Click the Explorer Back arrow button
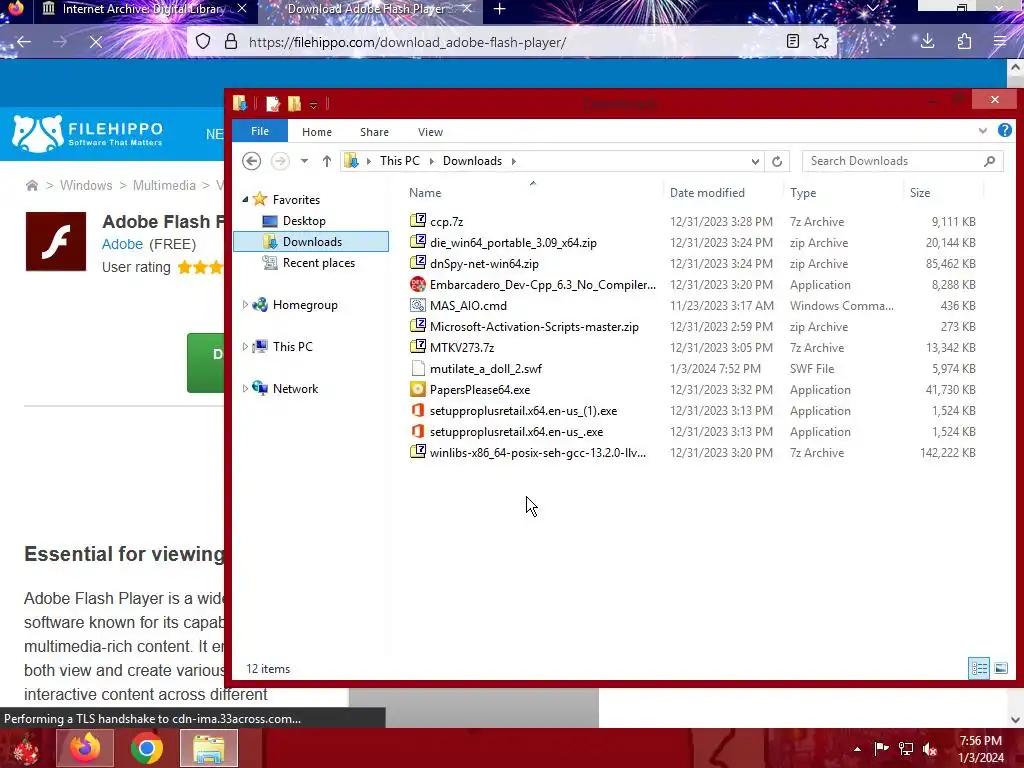Image resolution: width=1024 pixels, height=768 pixels. point(251,161)
